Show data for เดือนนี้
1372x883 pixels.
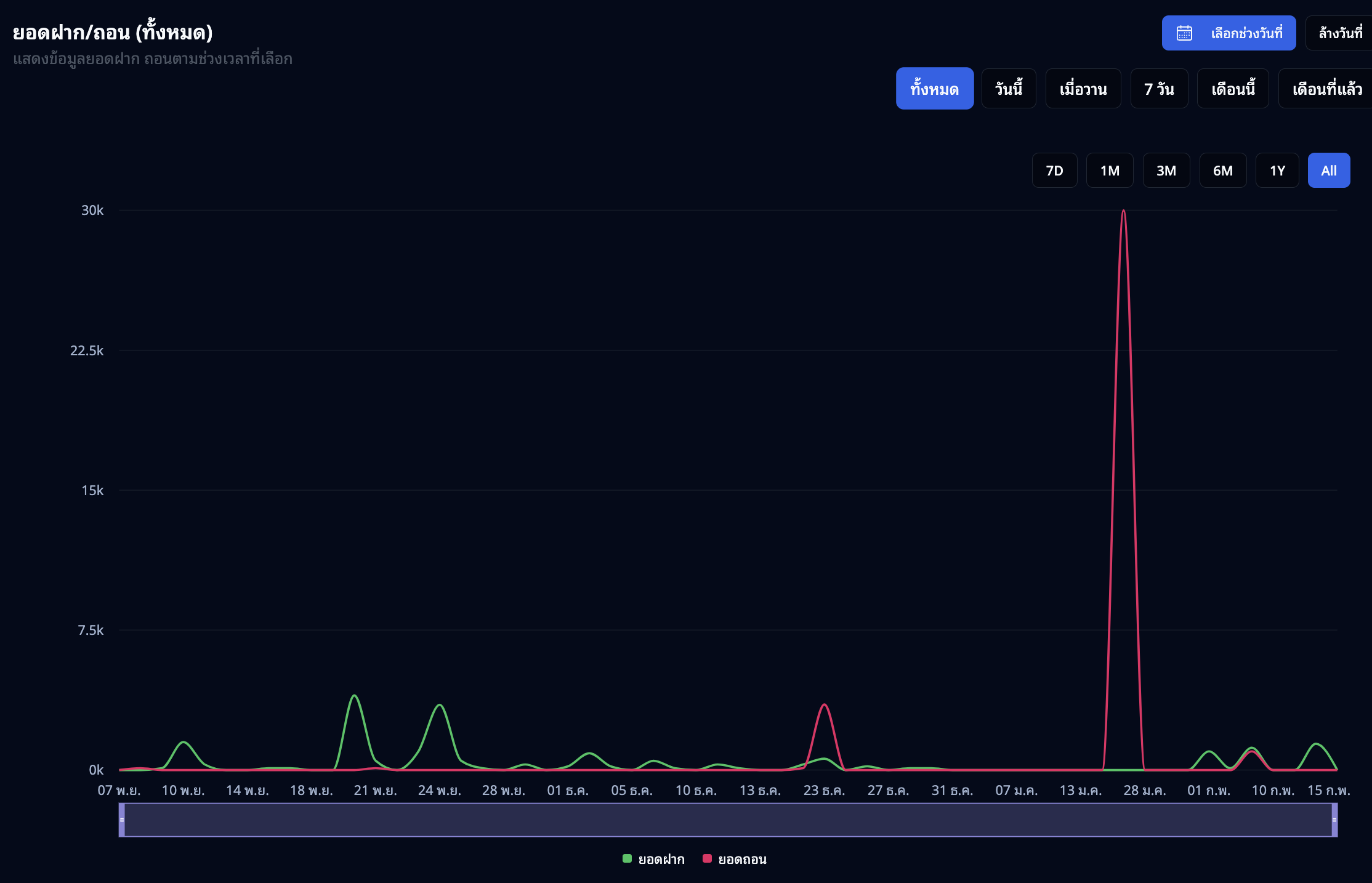(1233, 89)
